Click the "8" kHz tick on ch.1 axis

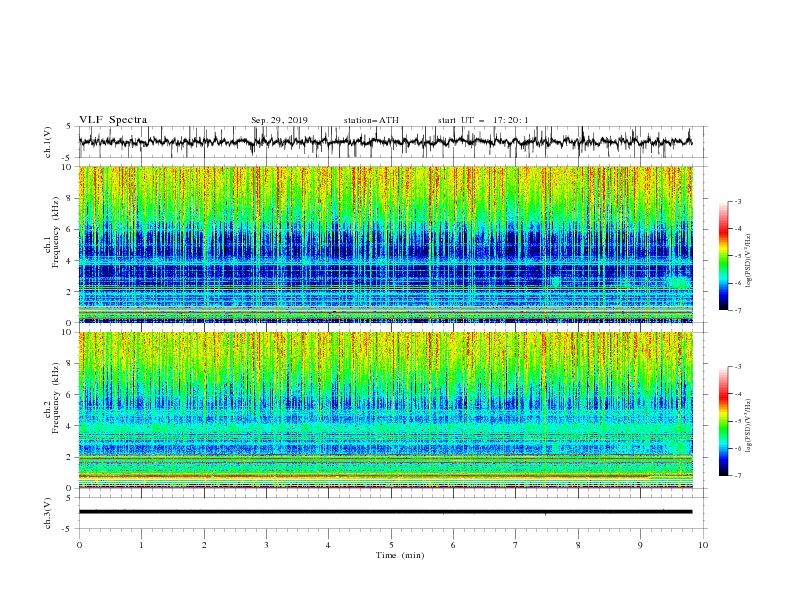pyautogui.click(x=70, y=198)
